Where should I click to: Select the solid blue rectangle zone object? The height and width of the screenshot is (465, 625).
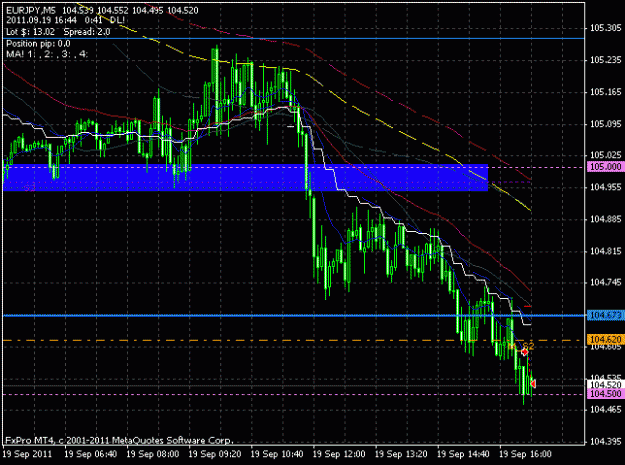coord(246,178)
